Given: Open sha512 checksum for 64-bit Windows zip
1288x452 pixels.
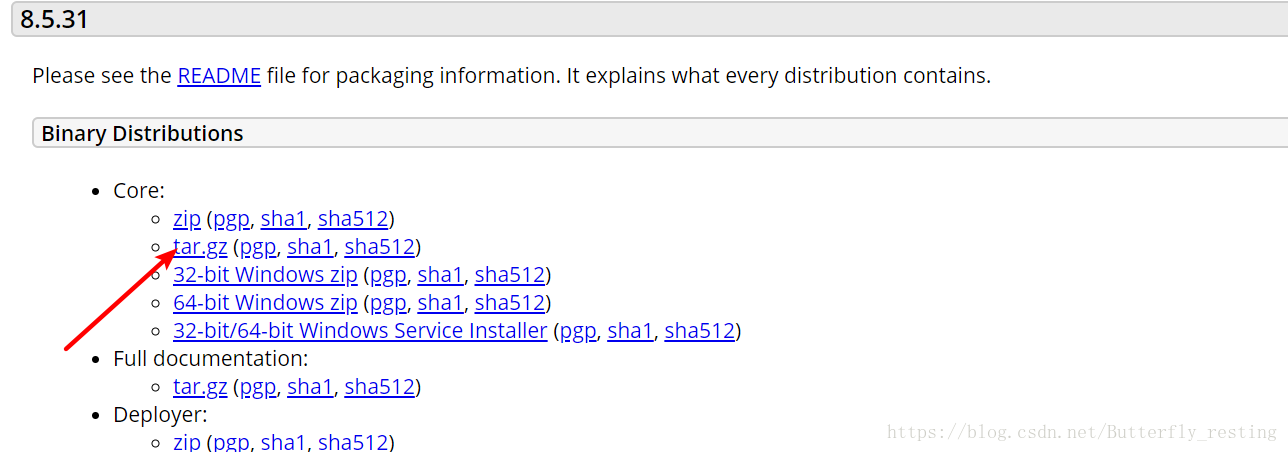Looking at the screenshot, I should coord(510,303).
